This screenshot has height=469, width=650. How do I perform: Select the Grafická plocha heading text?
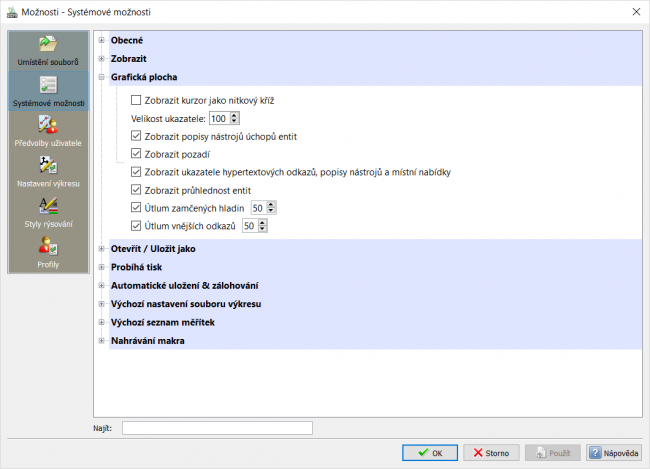click(x=144, y=77)
